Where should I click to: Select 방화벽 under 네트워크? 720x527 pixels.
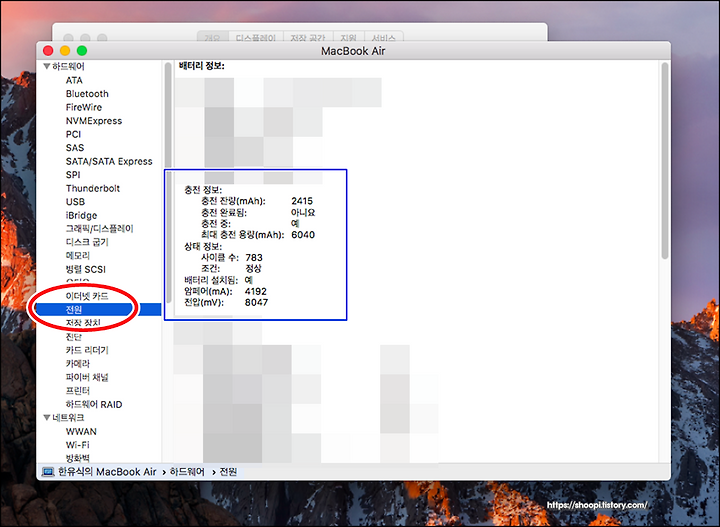click(78, 458)
